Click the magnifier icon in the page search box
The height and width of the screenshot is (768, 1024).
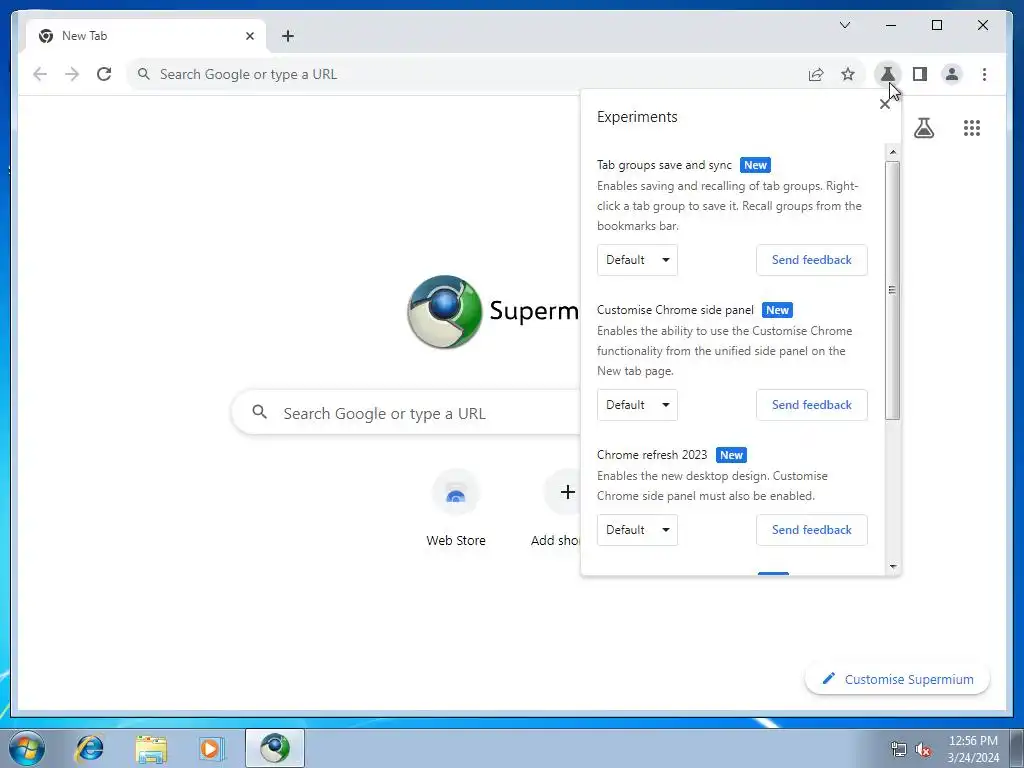259,412
